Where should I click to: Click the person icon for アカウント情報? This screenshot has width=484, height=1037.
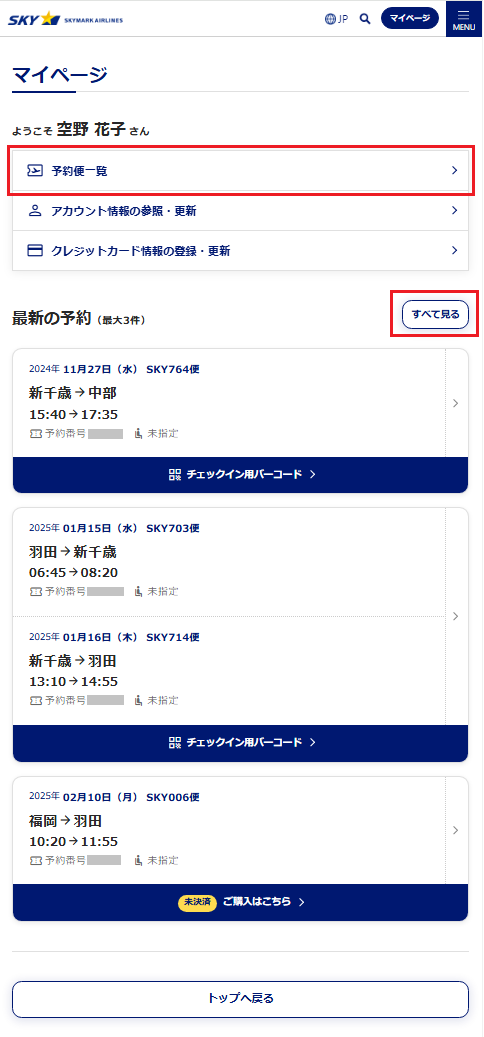(x=35, y=211)
